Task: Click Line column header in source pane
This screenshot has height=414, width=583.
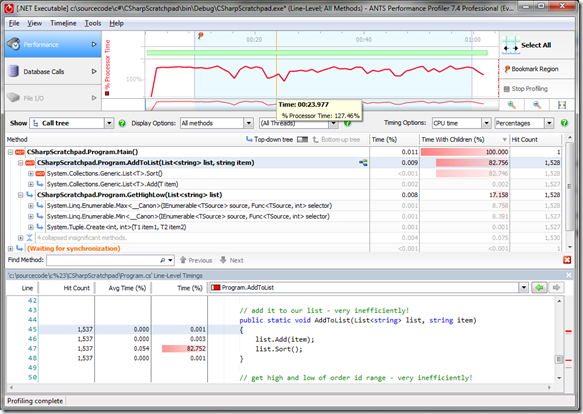Action: tap(27, 288)
